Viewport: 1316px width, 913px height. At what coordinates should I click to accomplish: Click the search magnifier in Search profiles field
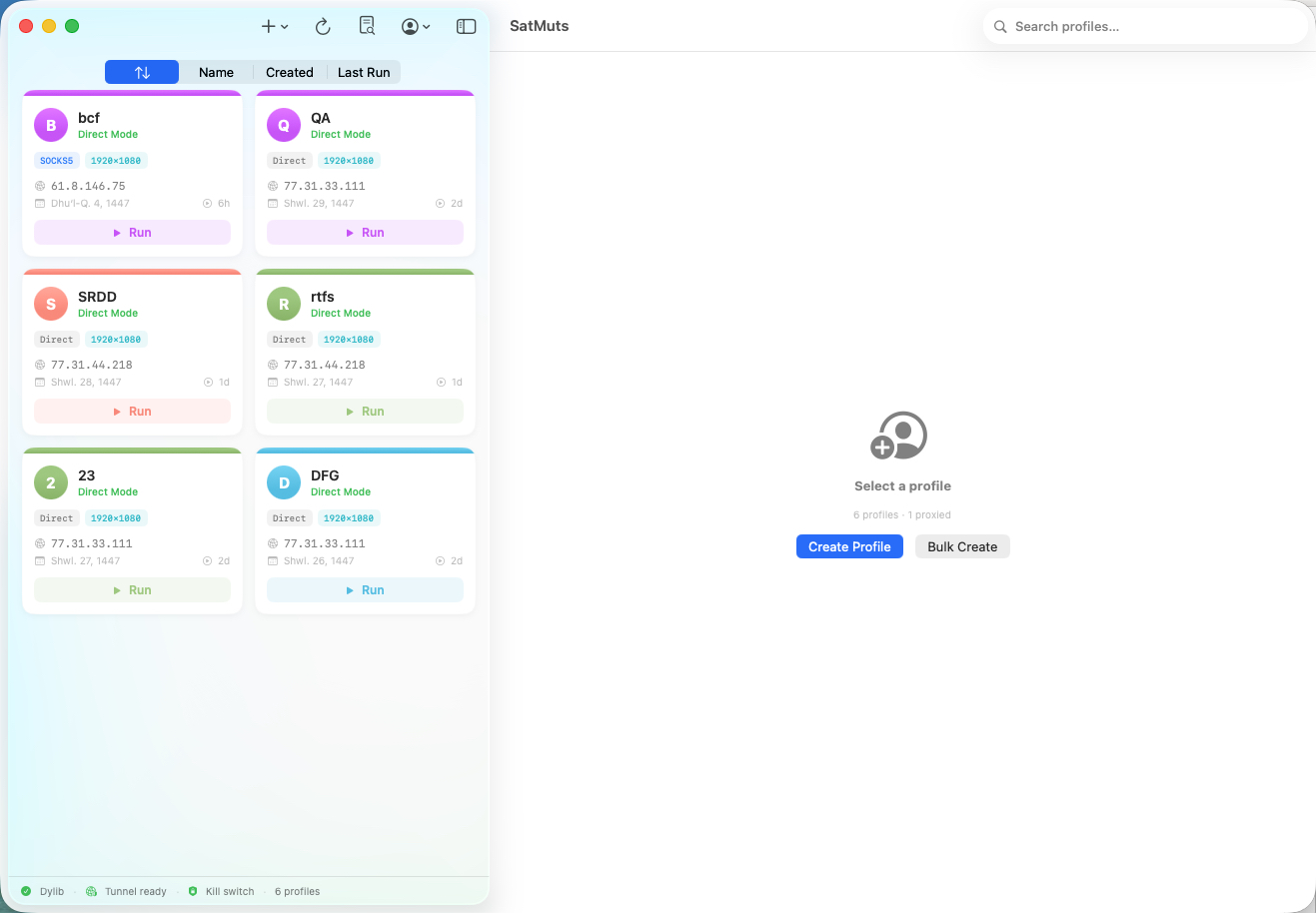coord(1000,26)
